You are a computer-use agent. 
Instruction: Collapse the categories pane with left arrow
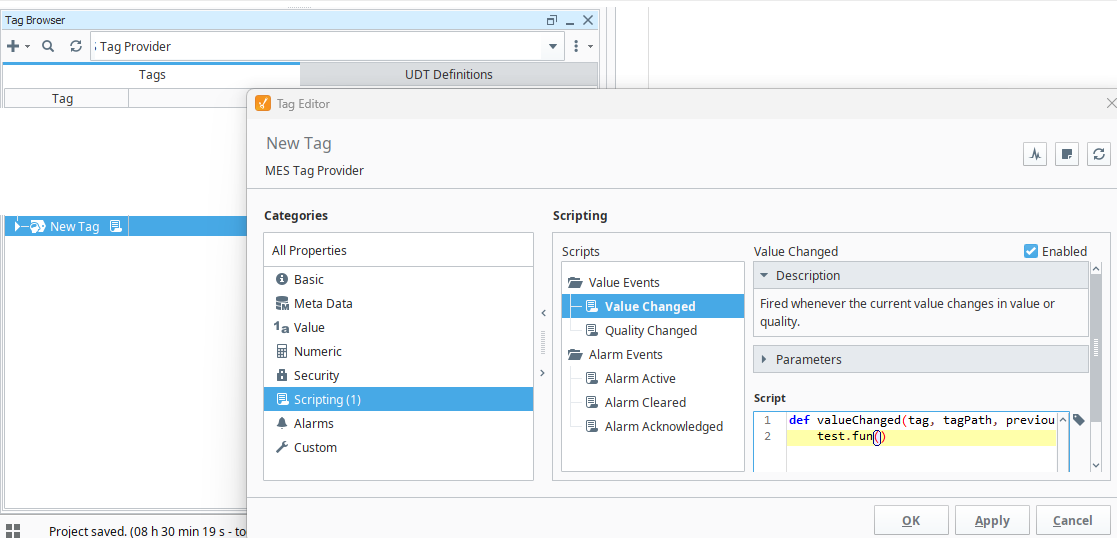coord(543,313)
